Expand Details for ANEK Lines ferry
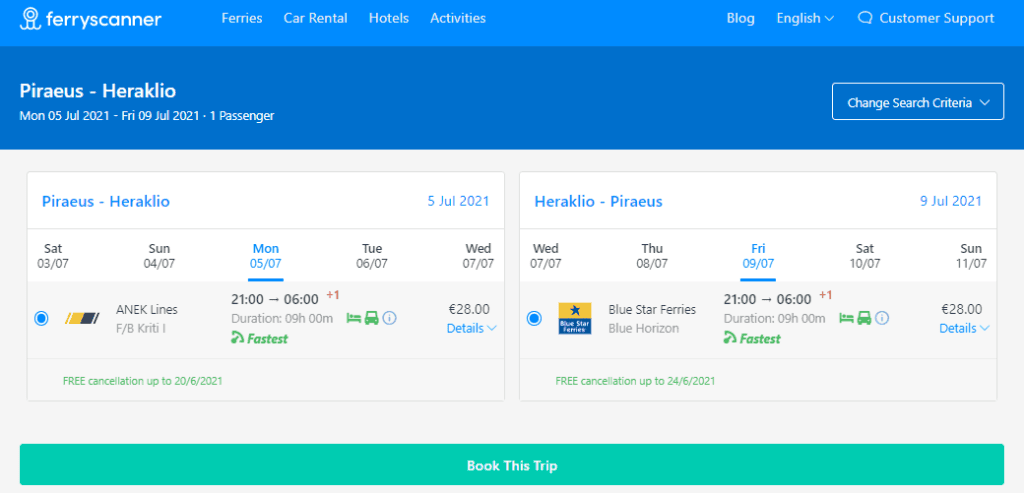 [471, 328]
